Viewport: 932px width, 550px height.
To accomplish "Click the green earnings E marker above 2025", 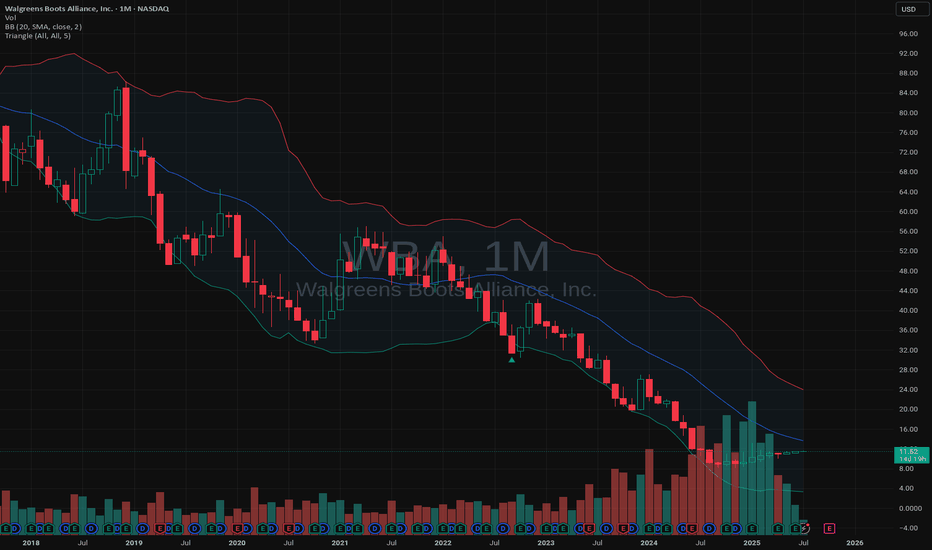I will pos(752,528).
